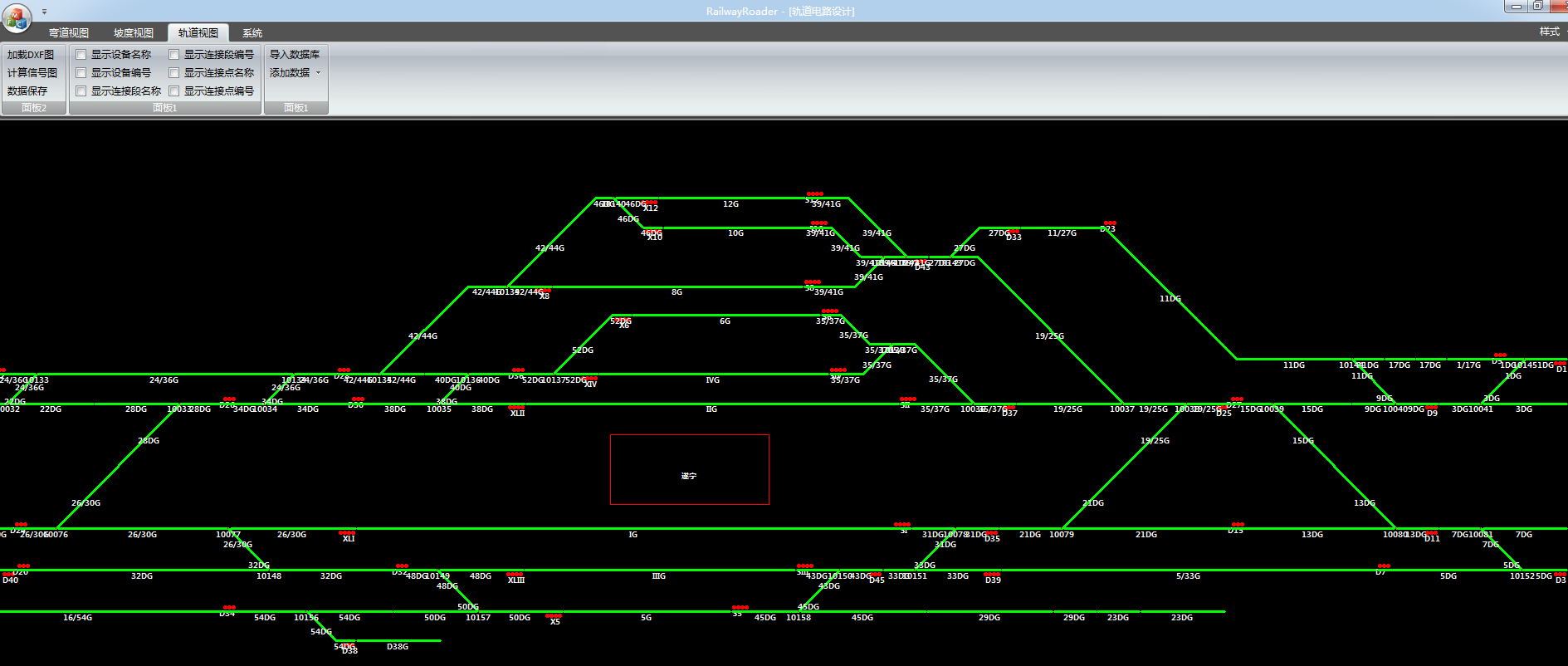Select signal label X6
The image size is (1568, 666).
point(623,326)
